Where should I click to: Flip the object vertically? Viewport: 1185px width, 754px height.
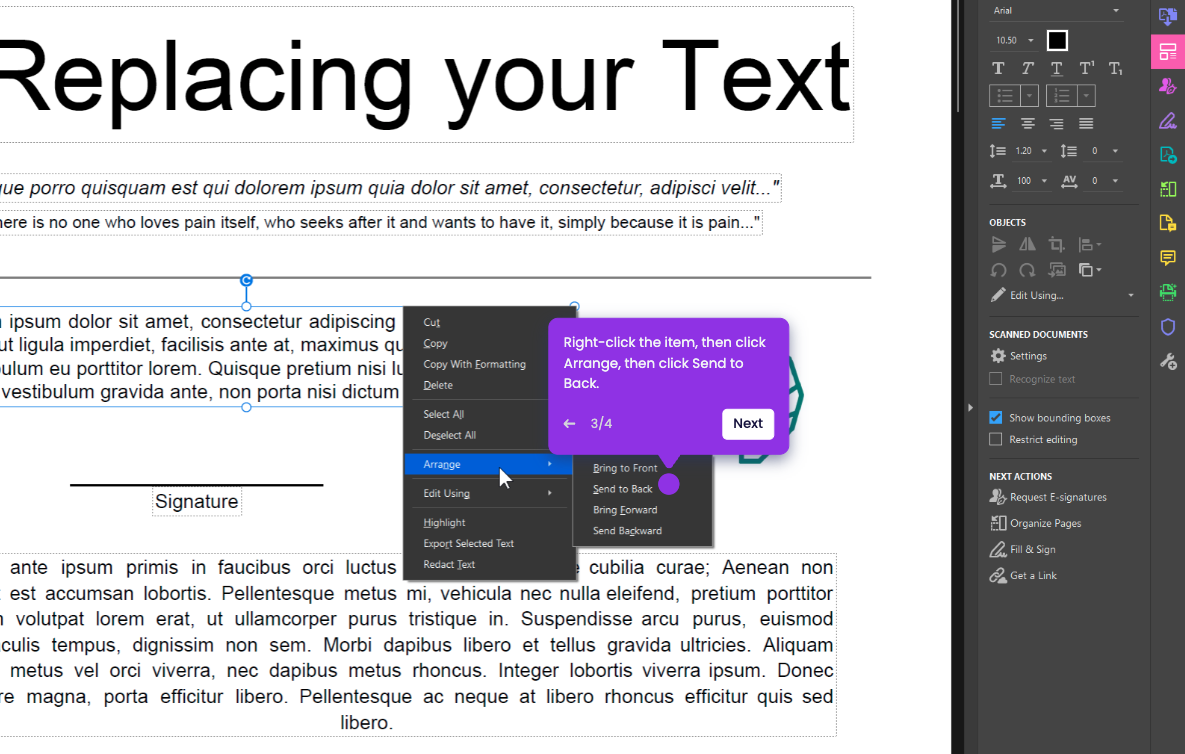point(998,244)
